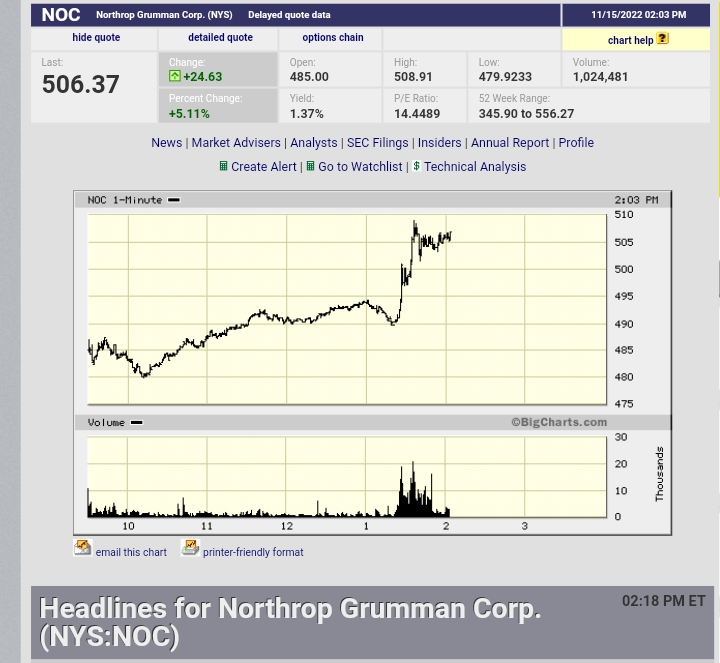Click the 2:03 PM chart time label

636,200
